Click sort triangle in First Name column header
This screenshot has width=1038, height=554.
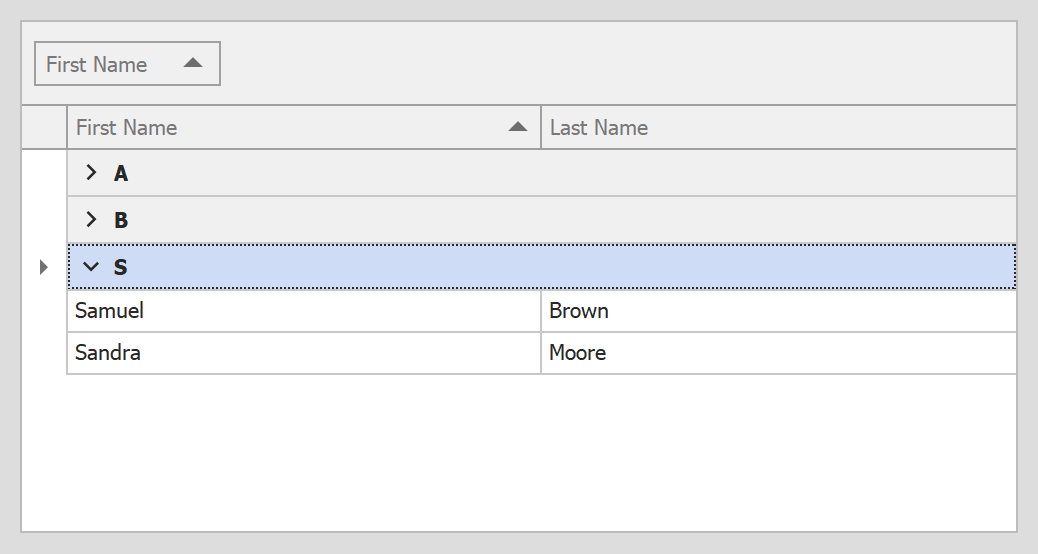(x=517, y=127)
